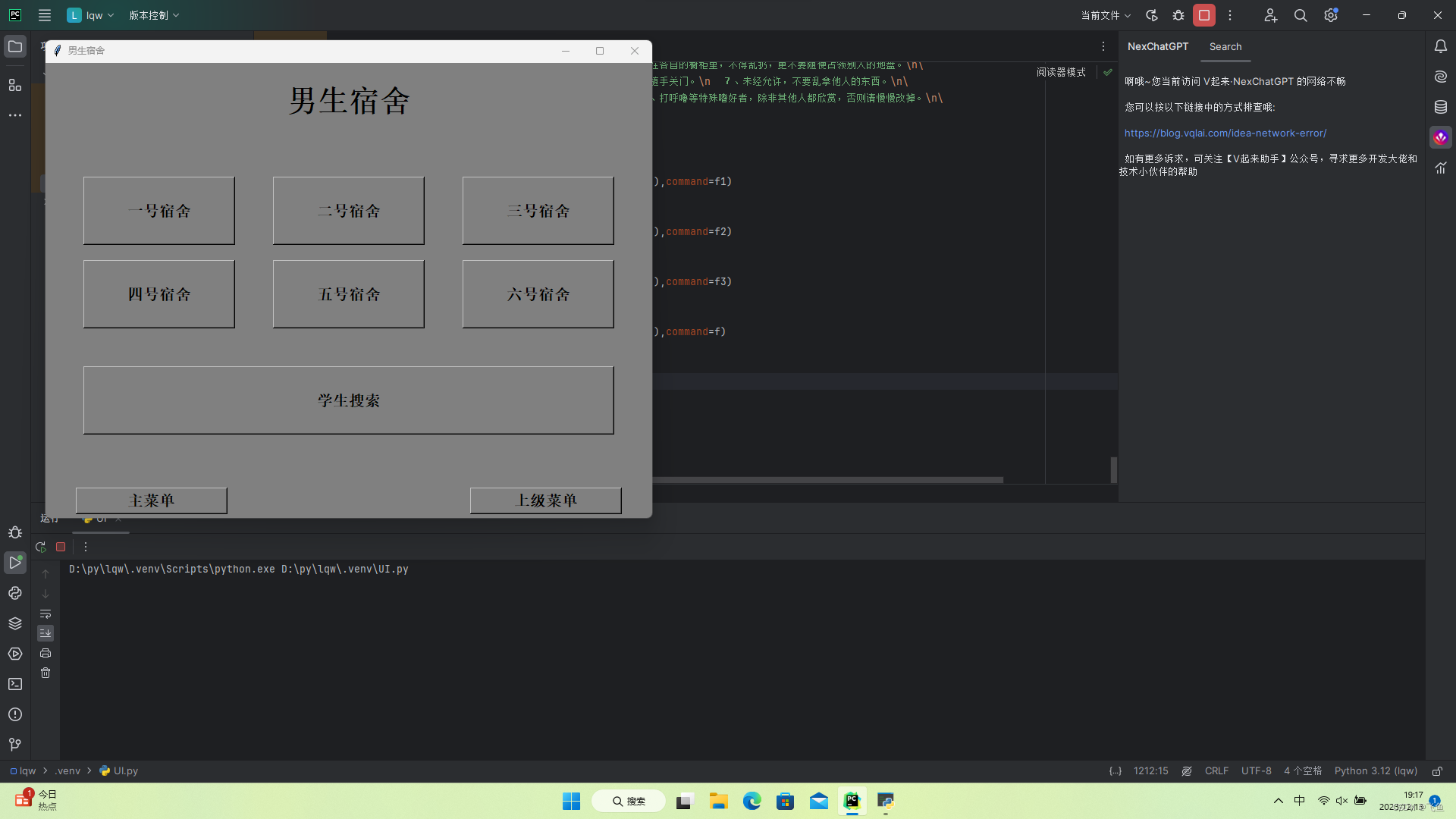Click .venv in the breadcrumb path
This screenshot has height=819, width=1456.
[67, 770]
